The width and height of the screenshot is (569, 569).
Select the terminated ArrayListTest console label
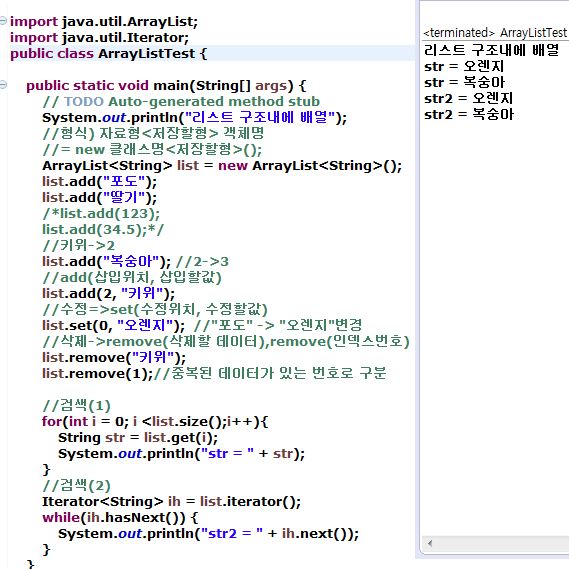click(x=495, y=33)
